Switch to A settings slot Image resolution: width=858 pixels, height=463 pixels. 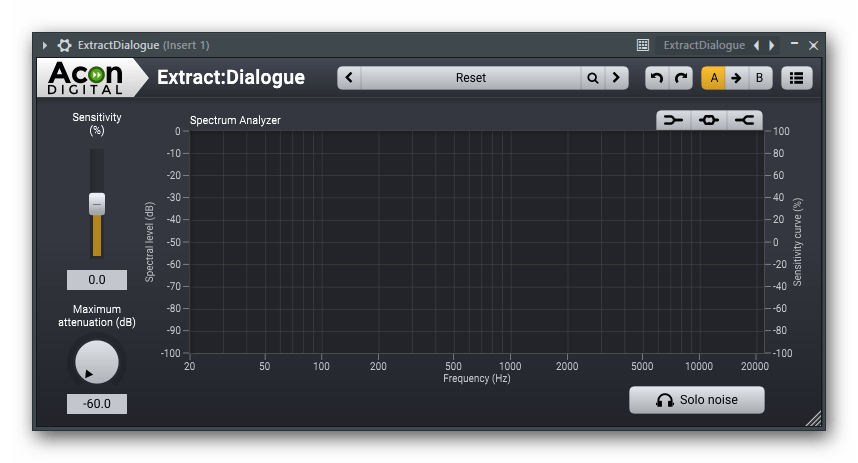pyautogui.click(x=714, y=78)
